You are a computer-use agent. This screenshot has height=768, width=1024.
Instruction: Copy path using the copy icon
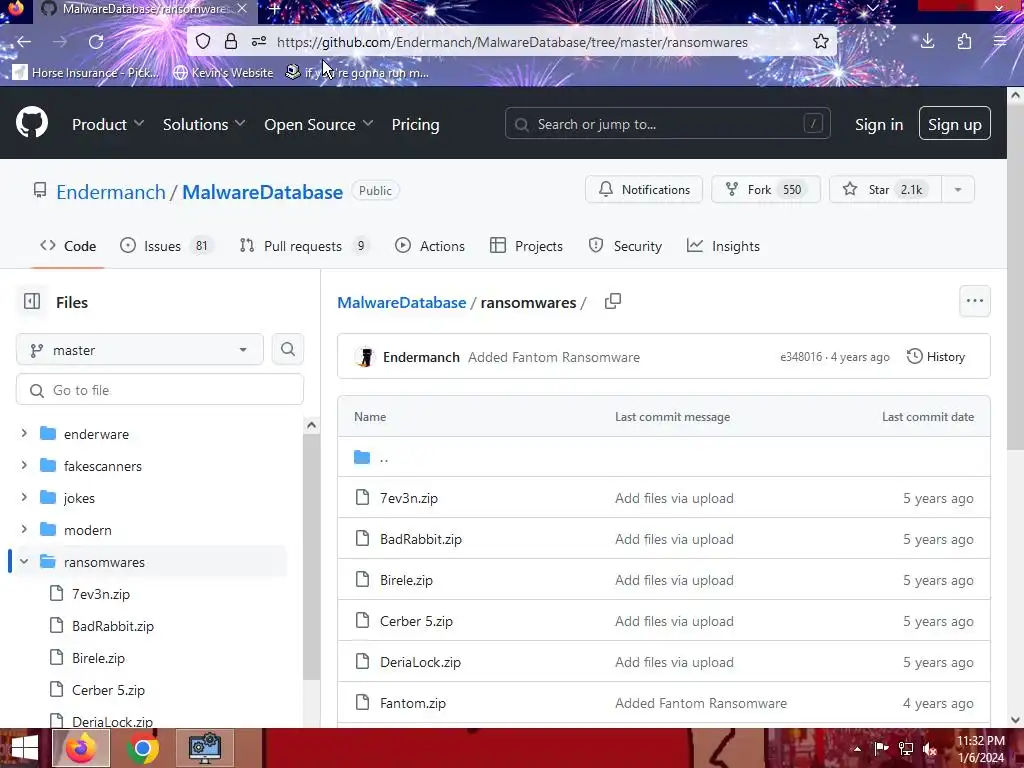pos(613,301)
